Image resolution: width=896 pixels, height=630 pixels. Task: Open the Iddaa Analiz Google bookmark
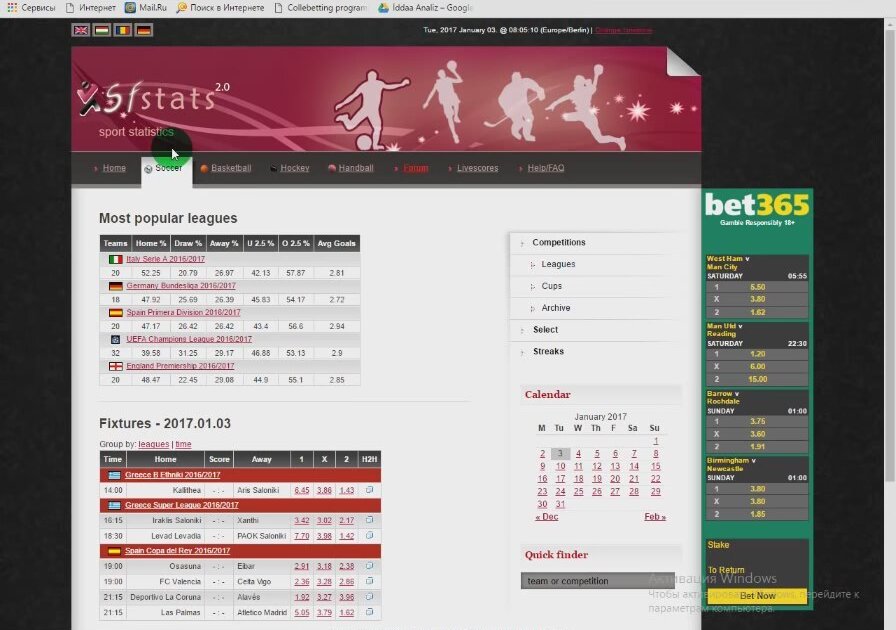(x=426, y=8)
